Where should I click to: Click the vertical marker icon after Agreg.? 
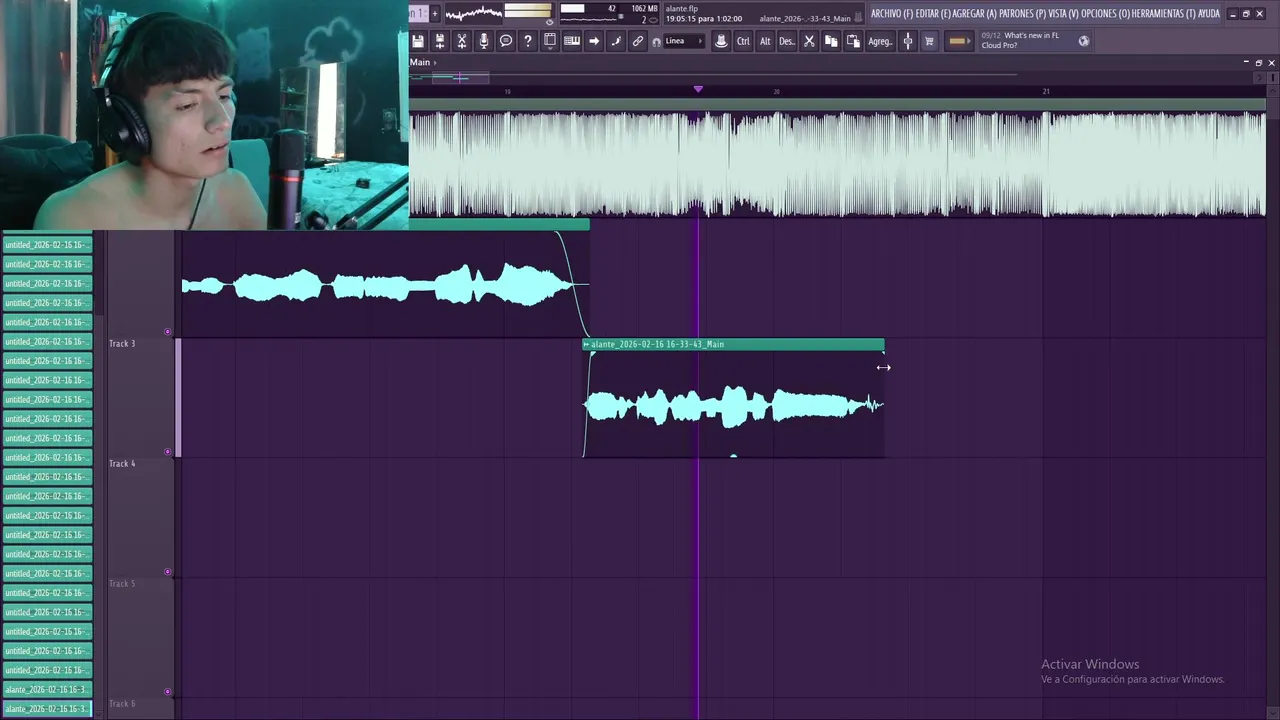pyautogui.click(x=908, y=41)
